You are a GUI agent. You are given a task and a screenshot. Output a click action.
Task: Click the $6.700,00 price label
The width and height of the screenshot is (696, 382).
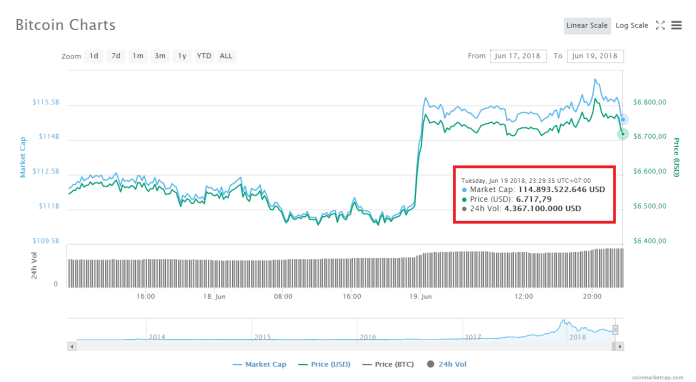click(649, 137)
